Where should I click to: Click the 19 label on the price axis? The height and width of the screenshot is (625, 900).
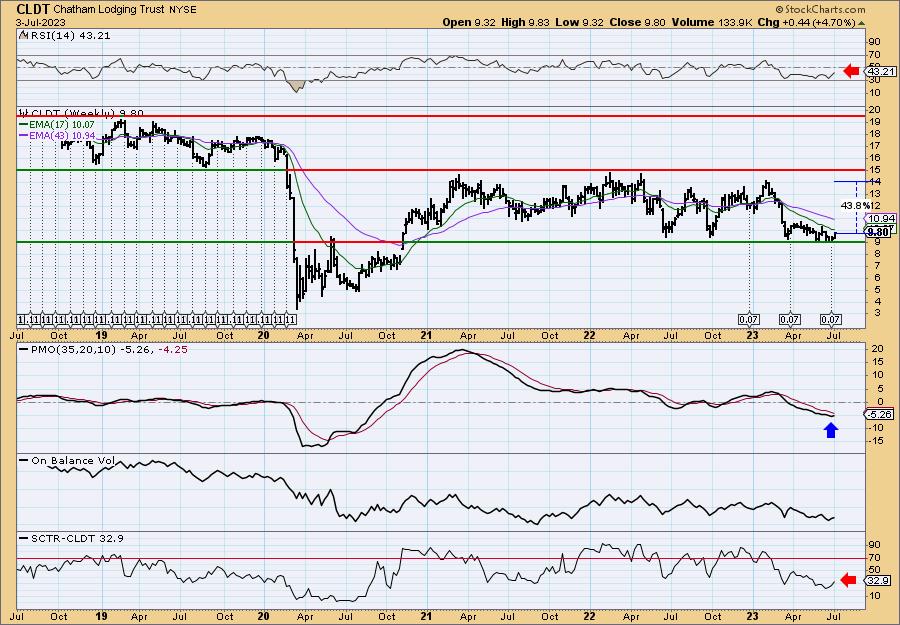pyautogui.click(x=876, y=122)
